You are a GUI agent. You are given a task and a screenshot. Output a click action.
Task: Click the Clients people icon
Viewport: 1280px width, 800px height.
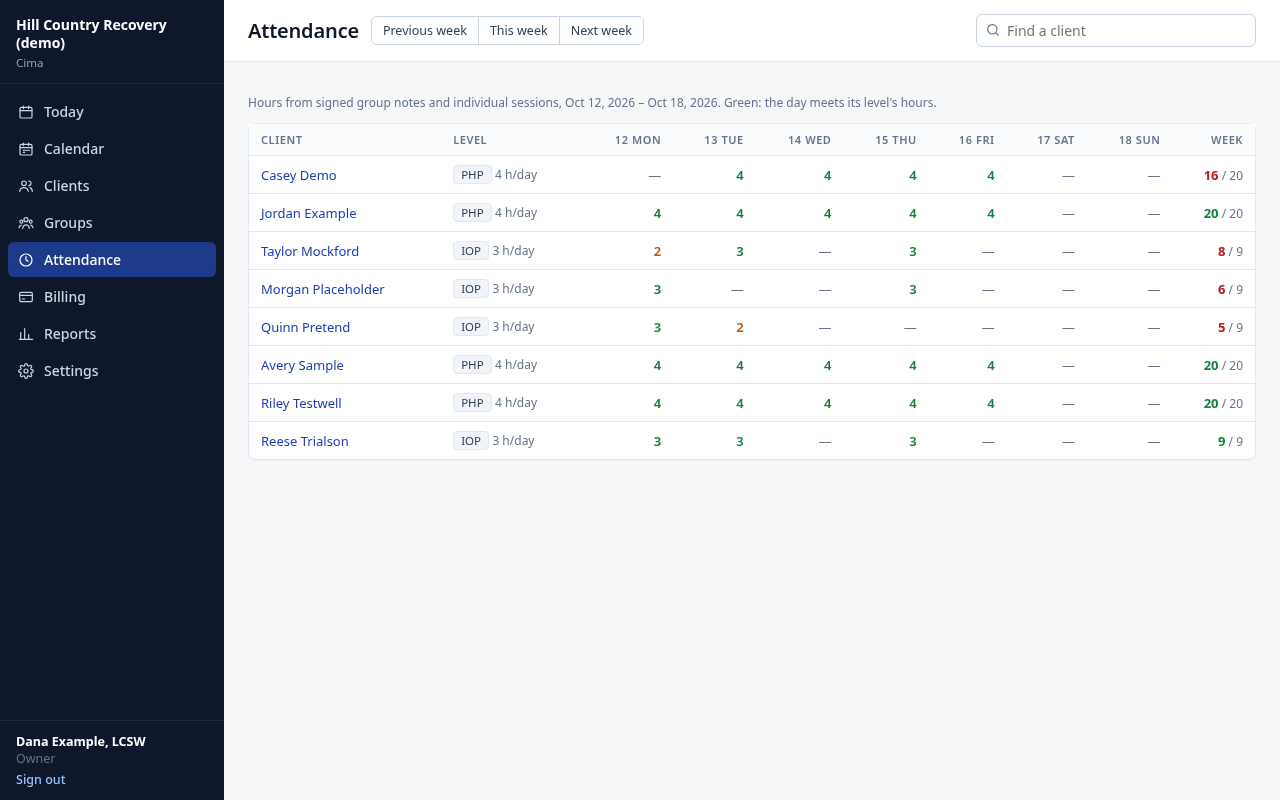point(26,186)
